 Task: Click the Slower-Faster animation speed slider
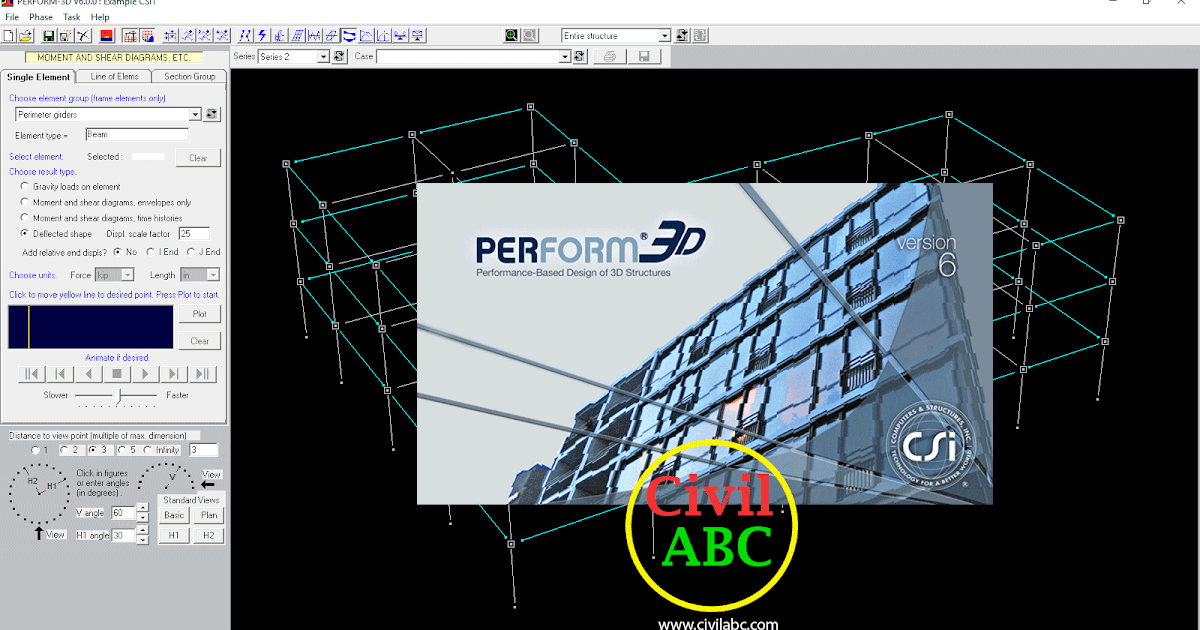click(x=117, y=396)
